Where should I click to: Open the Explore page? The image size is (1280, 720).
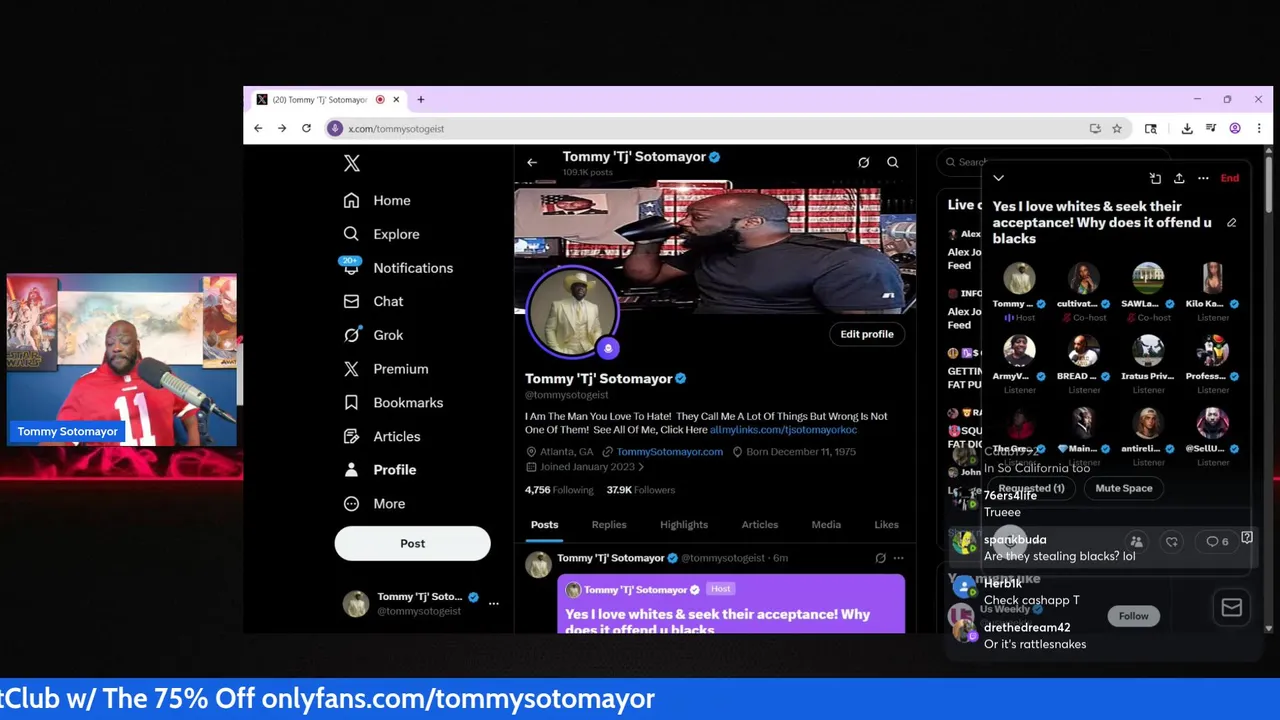381,234
